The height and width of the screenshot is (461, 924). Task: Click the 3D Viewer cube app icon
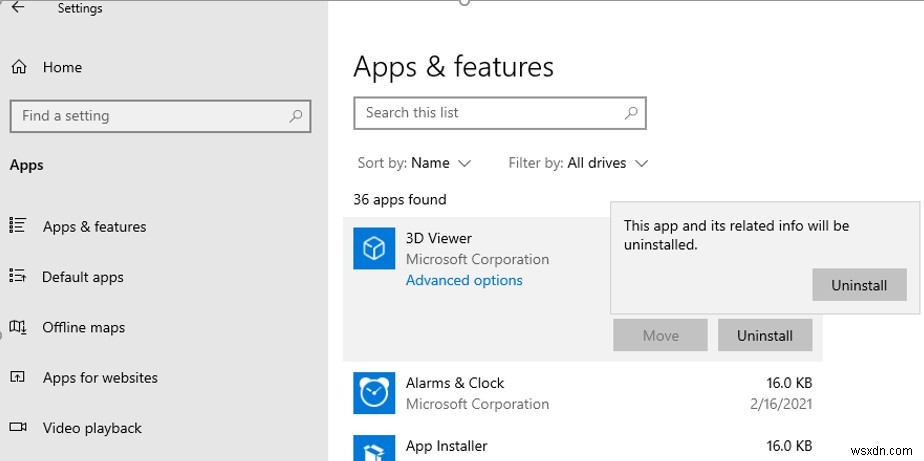tap(374, 248)
